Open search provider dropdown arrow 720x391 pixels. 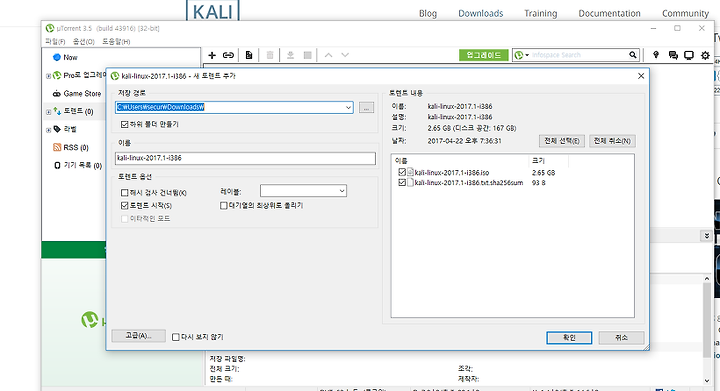point(527,55)
